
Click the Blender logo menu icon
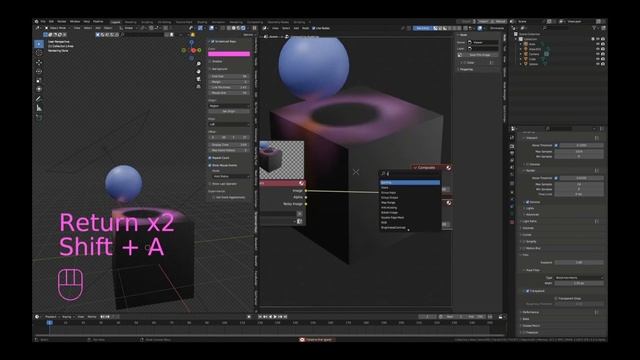(37, 21)
